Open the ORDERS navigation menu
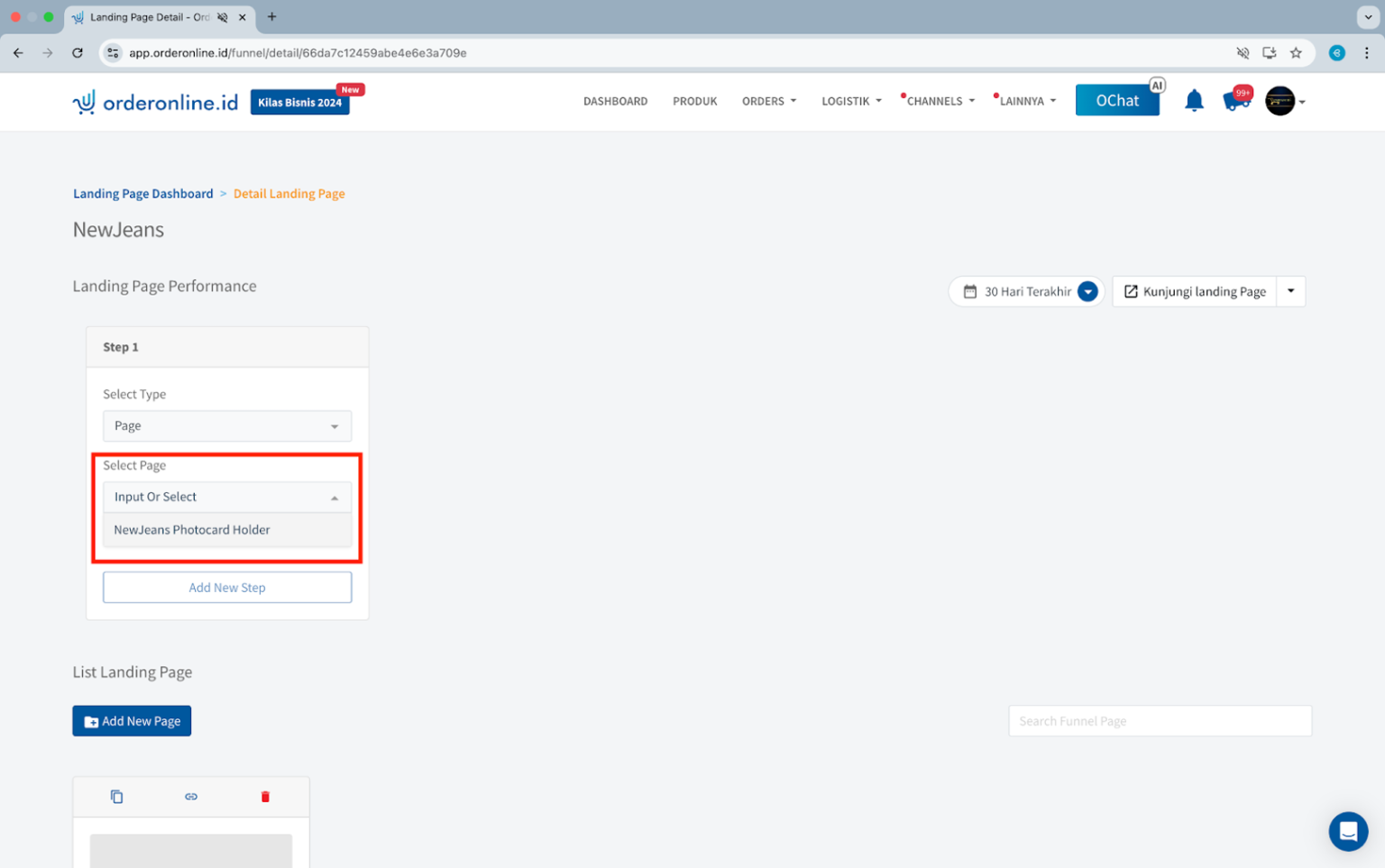This screenshot has height=868, width=1385. coord(768,101)
